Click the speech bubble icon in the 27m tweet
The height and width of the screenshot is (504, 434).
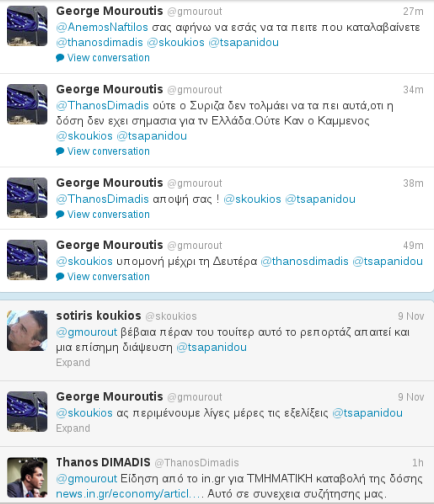60,58
